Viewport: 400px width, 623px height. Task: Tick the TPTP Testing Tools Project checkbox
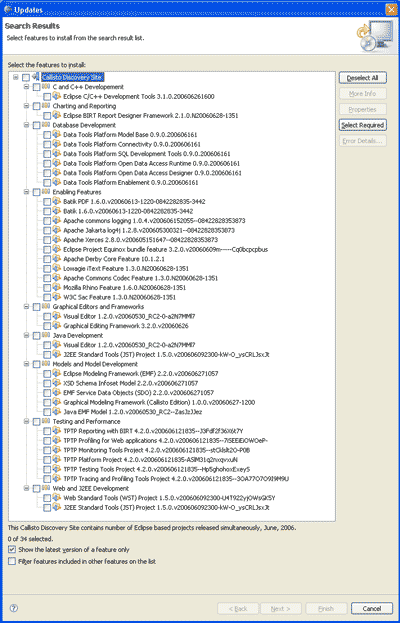(47, 469)
